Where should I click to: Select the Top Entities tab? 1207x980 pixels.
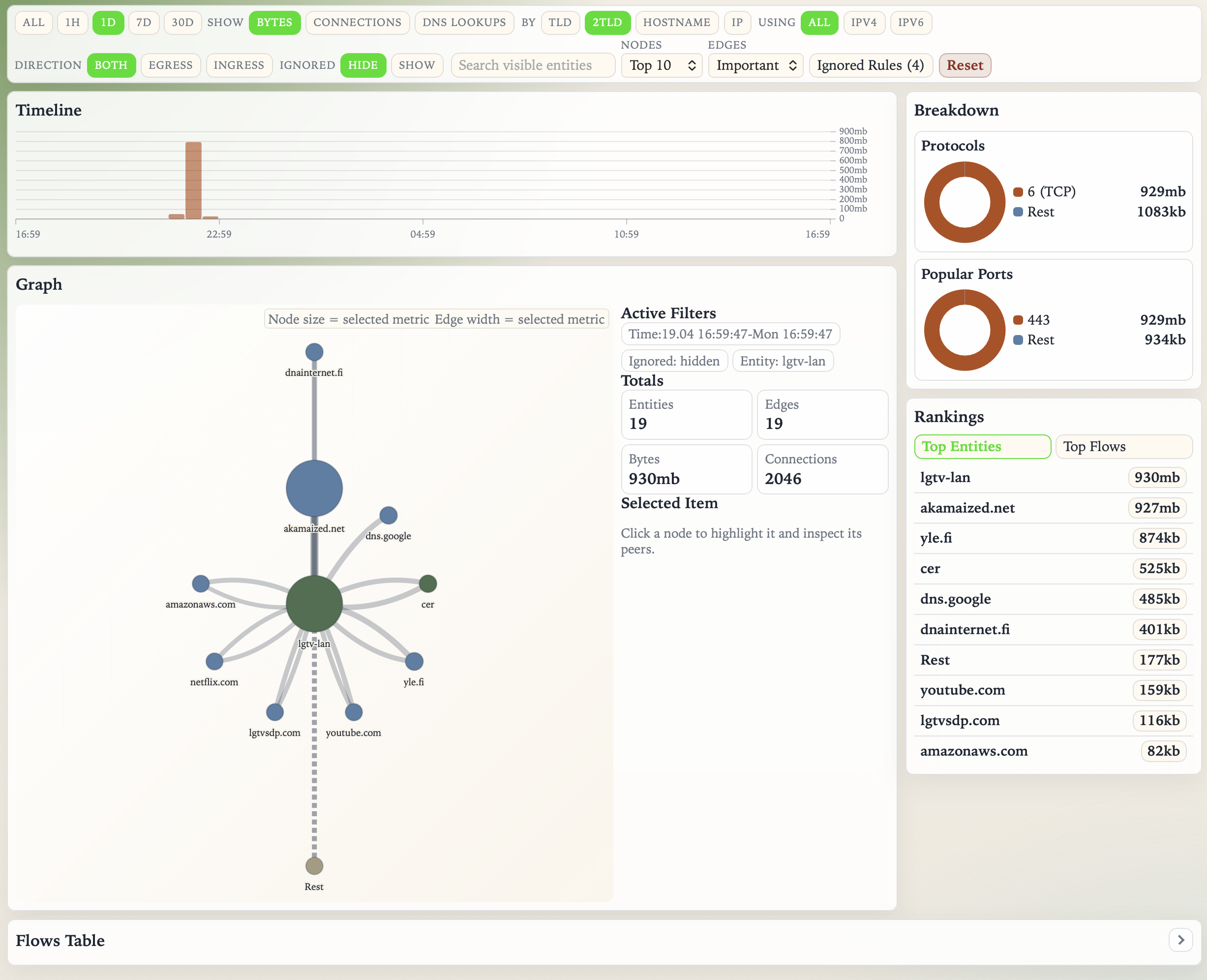pos(982,447)
